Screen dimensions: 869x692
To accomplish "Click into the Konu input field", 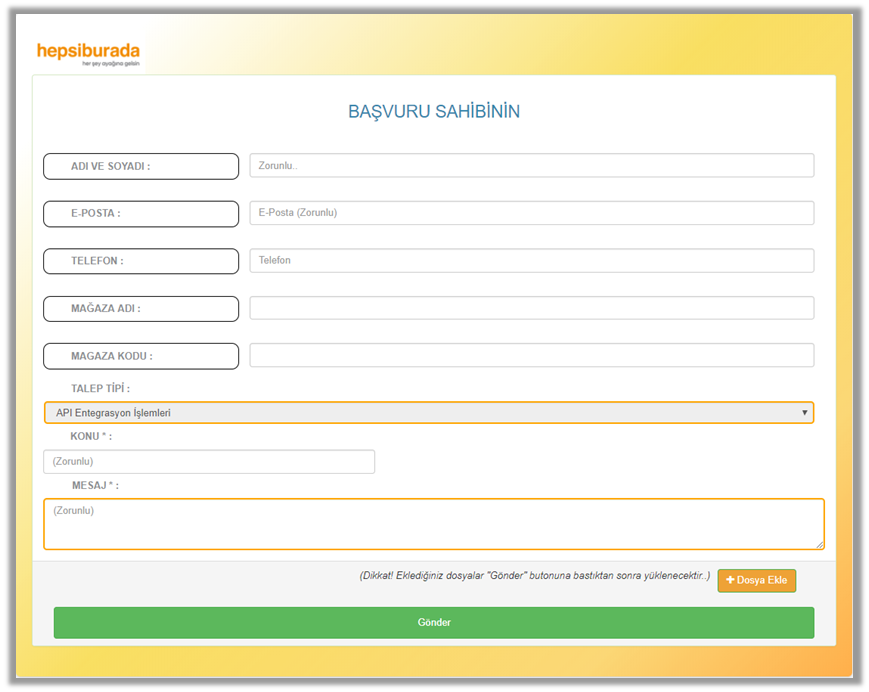I will pyautogui.click(x=209, y=462).
